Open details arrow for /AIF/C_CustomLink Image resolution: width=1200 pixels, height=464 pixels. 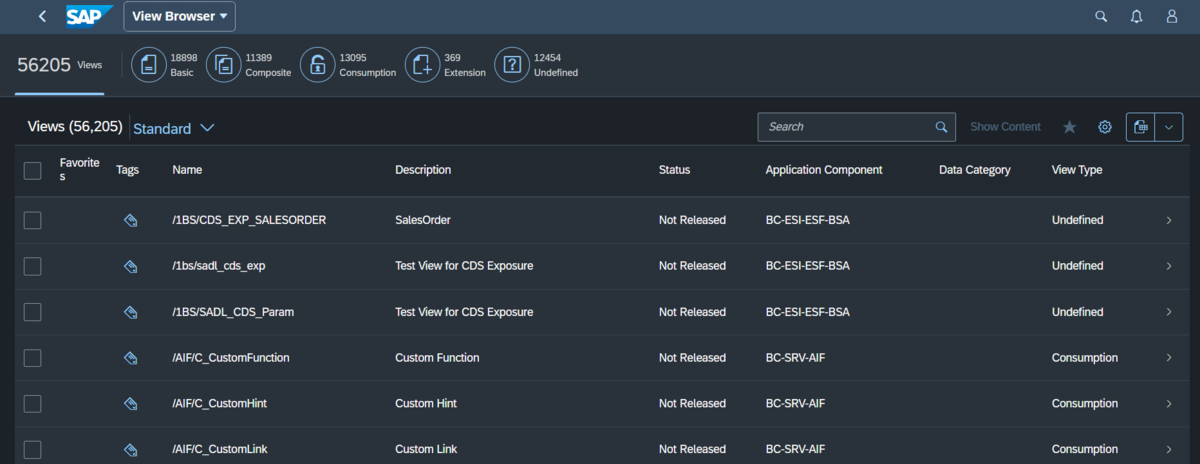[1169, 449]
